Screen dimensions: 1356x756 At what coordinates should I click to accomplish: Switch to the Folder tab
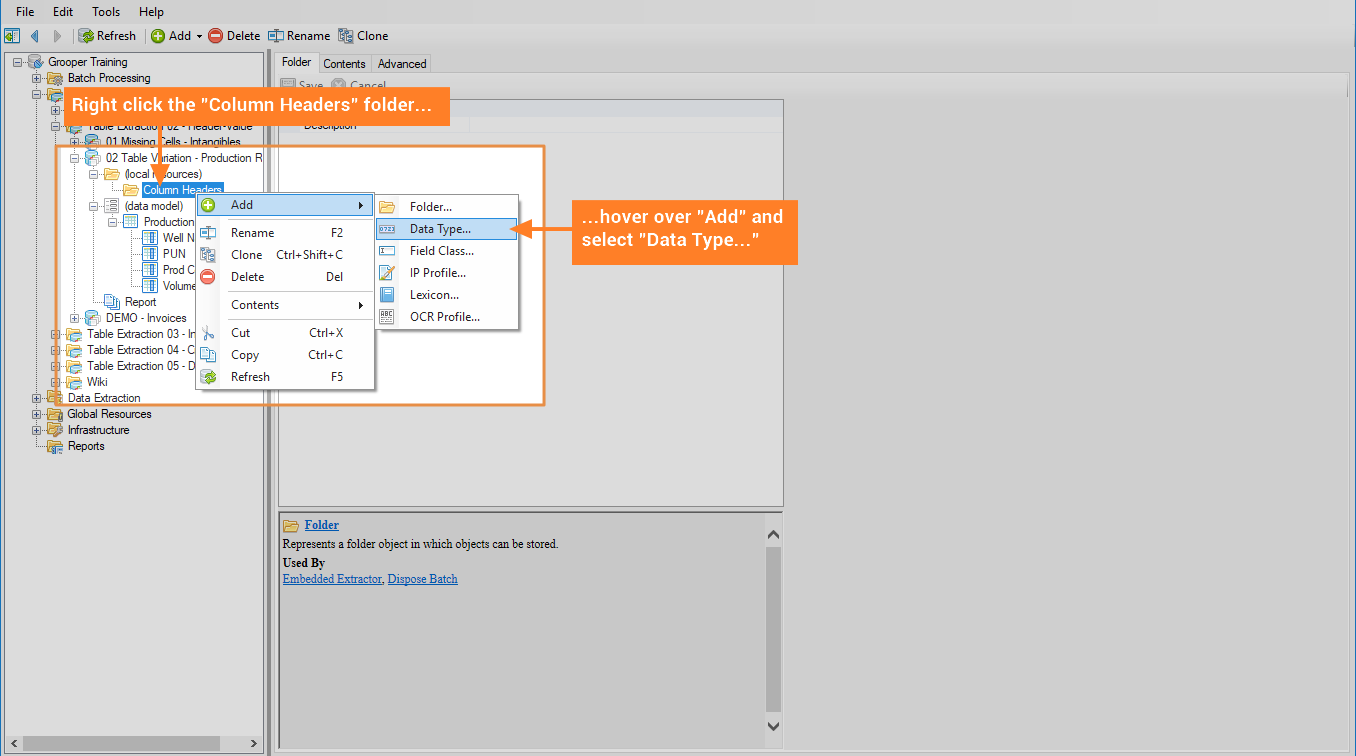point(297,62)
